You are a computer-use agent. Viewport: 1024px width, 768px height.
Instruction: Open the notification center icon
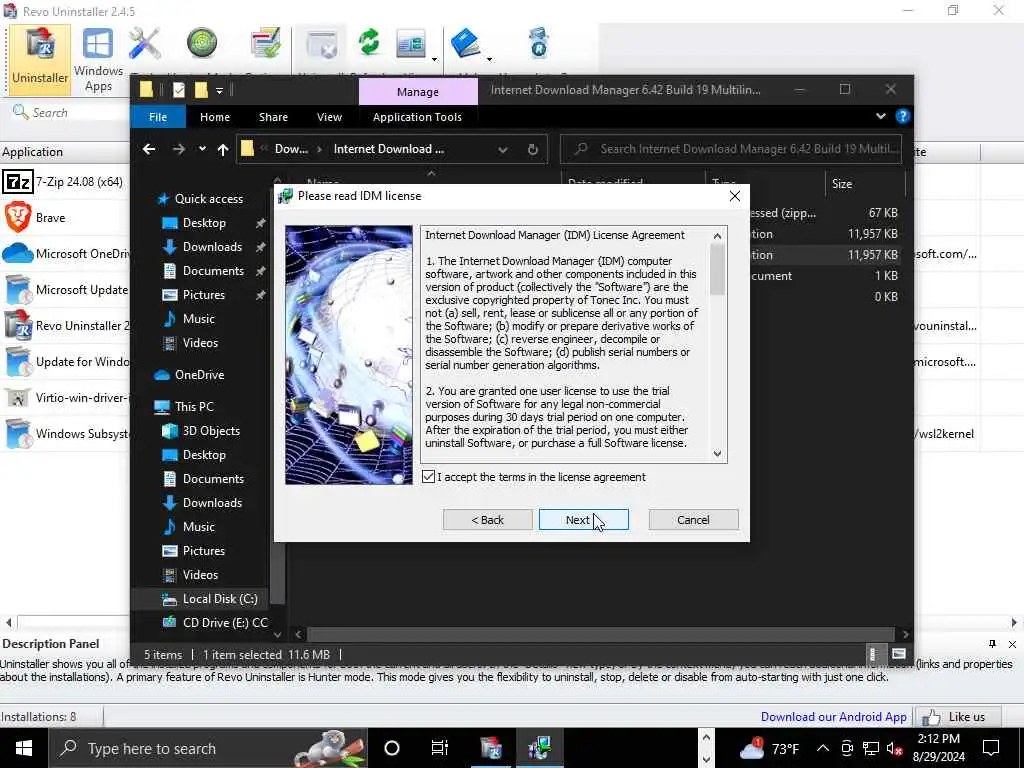[991, 748]
